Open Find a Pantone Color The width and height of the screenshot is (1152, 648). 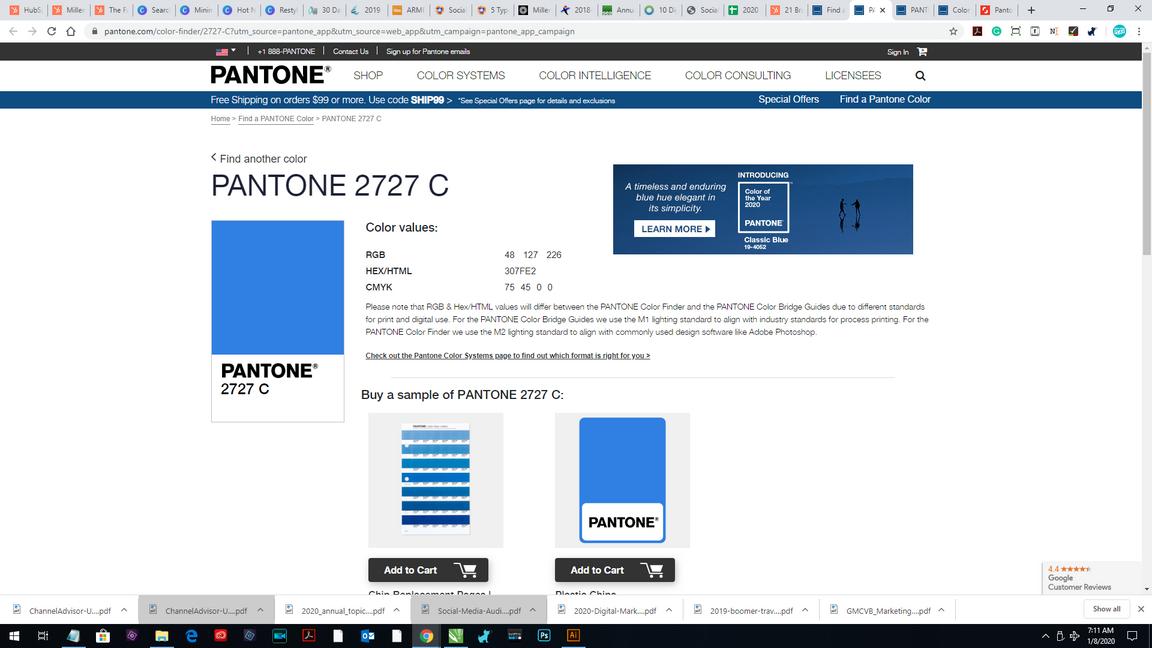[885, 99]
